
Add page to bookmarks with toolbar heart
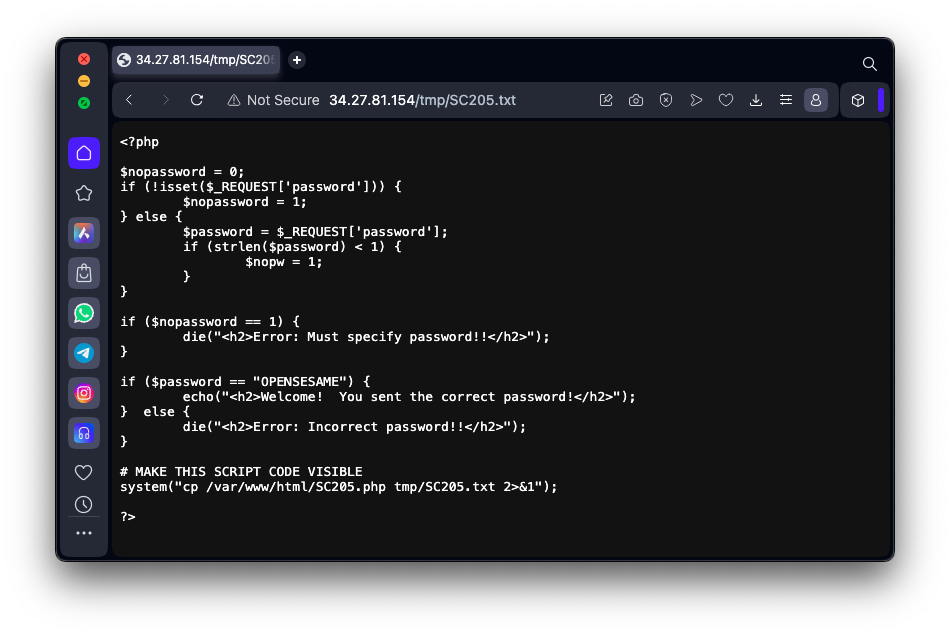(x=726, y=100)
